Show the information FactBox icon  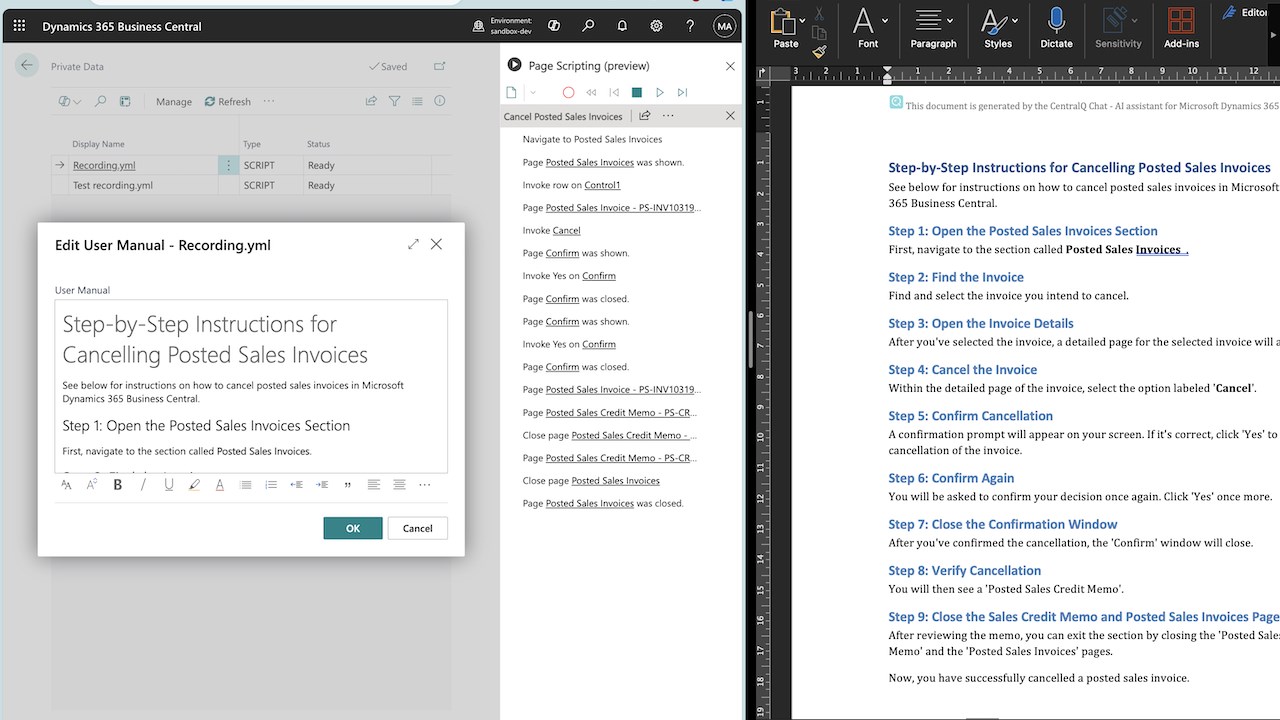pos(440,101)
